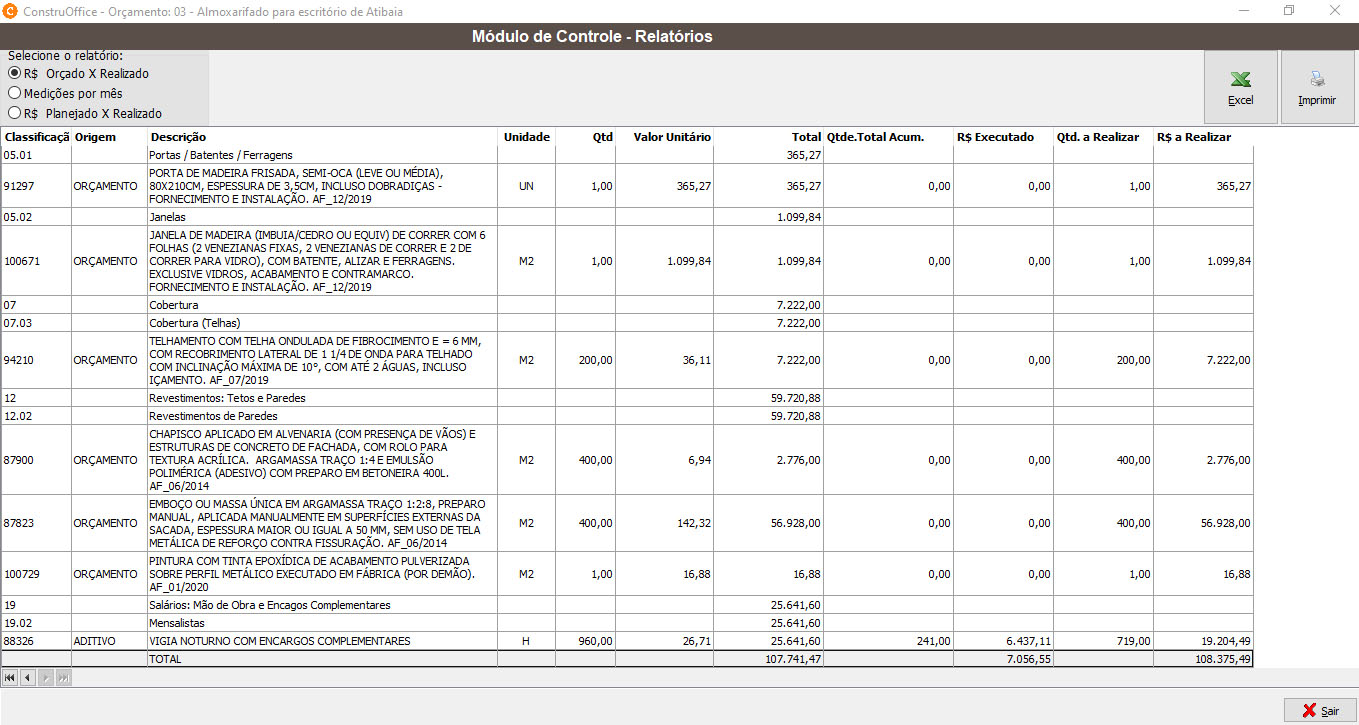Select the row with code 94210
Screen dimensions: 1359x725
[x=627, y=360]
